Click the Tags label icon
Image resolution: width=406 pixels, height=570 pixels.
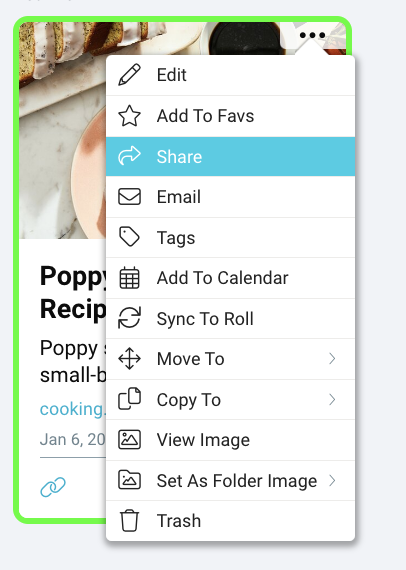click(129, 237)
